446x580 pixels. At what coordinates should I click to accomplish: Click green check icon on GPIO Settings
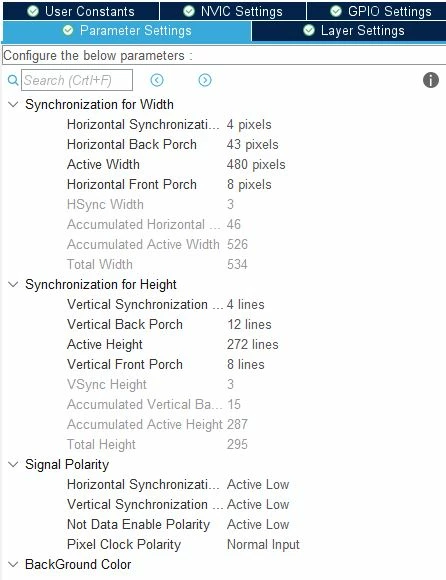tap(336, 11)
